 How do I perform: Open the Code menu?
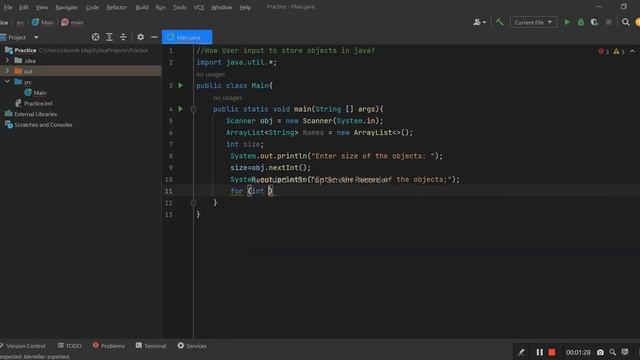pos(92,7)
